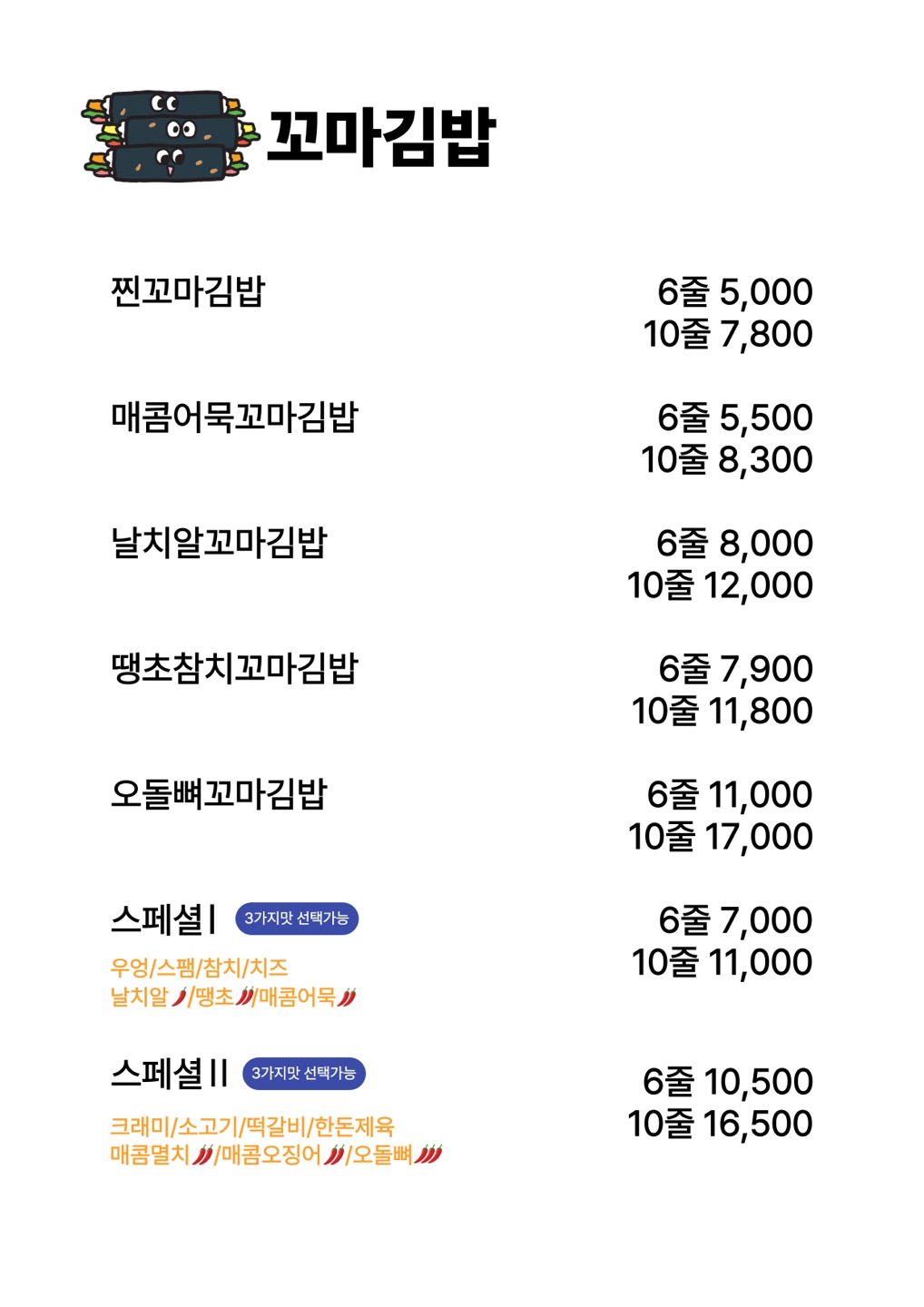Click the 10줄 12,000 price
924x1307 pixels.
point(720,585)
